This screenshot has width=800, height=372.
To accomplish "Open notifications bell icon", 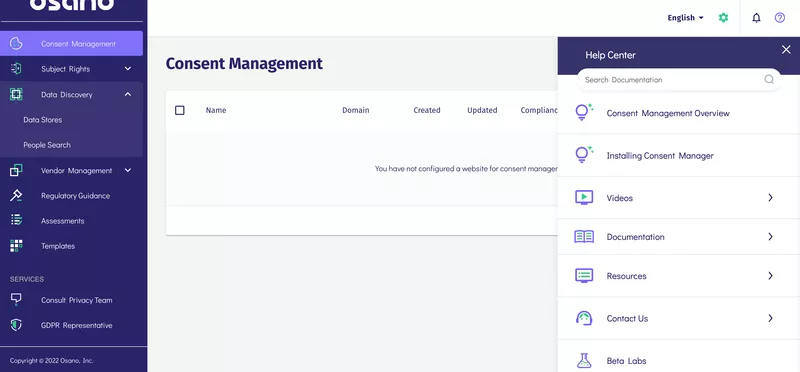I will 756,18.
